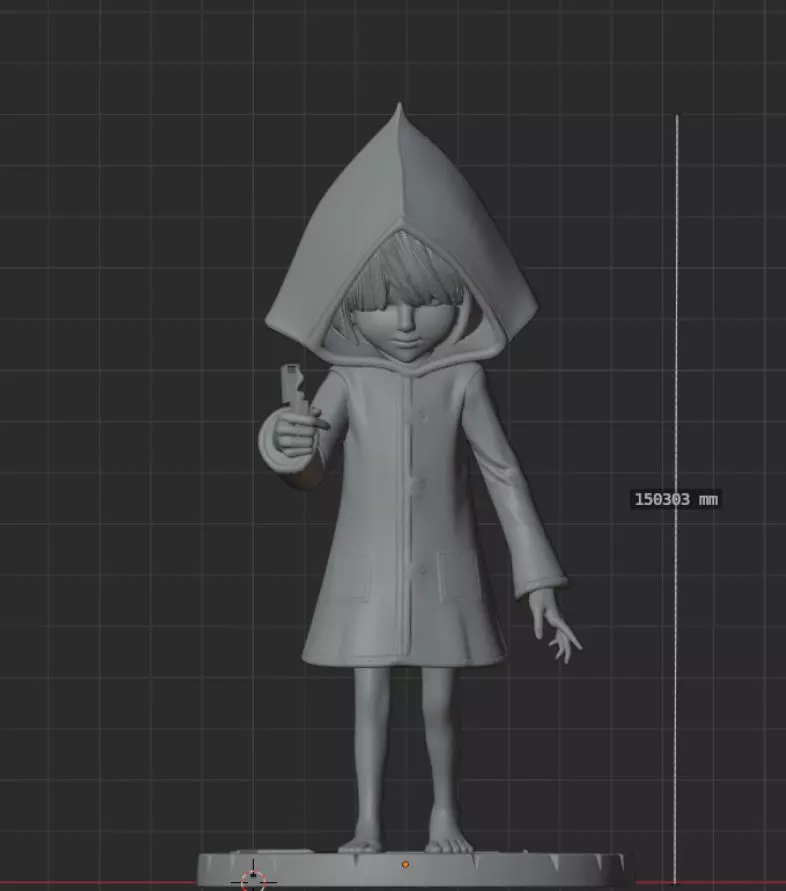Click the red-white 3D cursor crosshair
Screen dimensions: 786x891
coord(253,880)
